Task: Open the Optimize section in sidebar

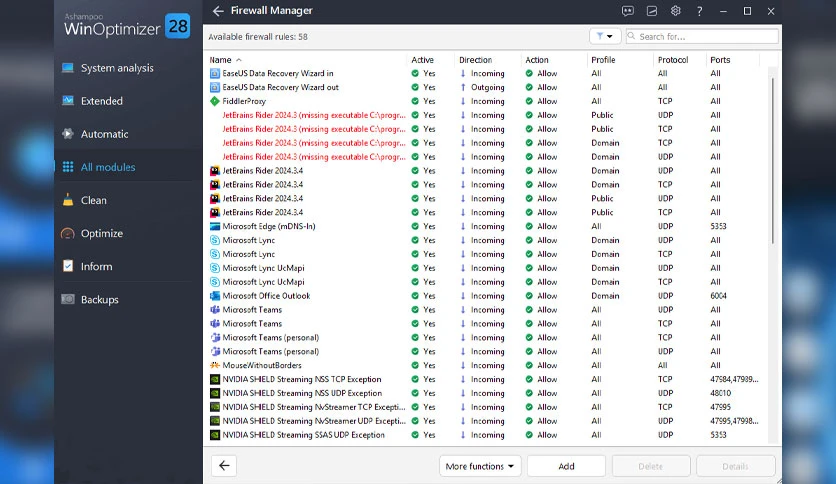Action: coord(102,233)
